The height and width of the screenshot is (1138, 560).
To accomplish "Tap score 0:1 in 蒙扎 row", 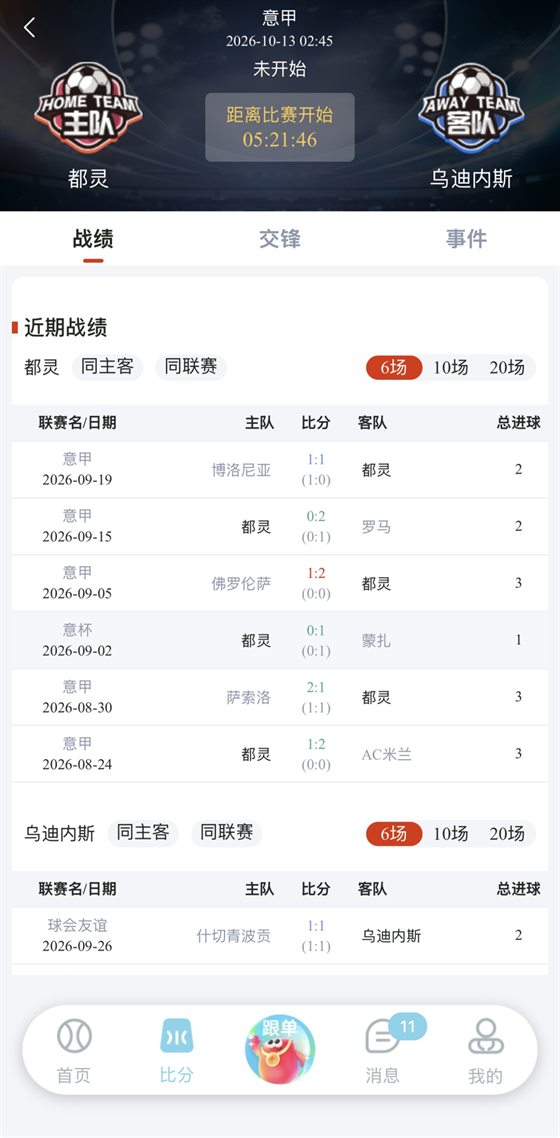I will pos(316,630).
